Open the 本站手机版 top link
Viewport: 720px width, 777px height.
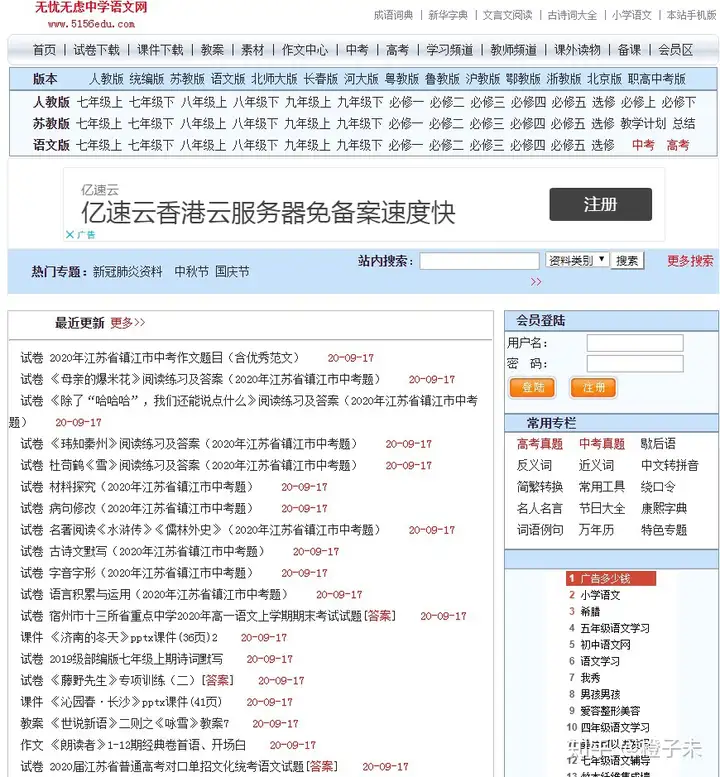coord(692,15)
